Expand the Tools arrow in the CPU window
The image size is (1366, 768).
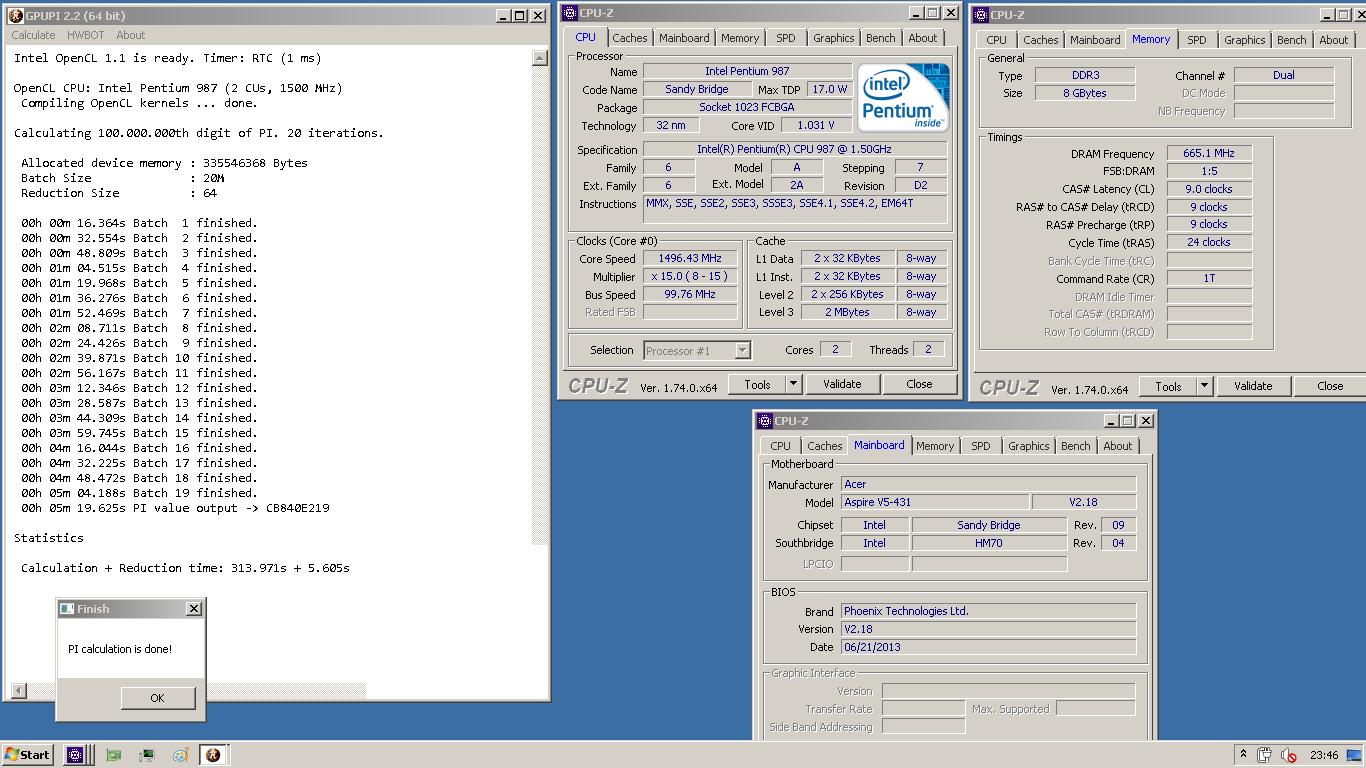793,384
